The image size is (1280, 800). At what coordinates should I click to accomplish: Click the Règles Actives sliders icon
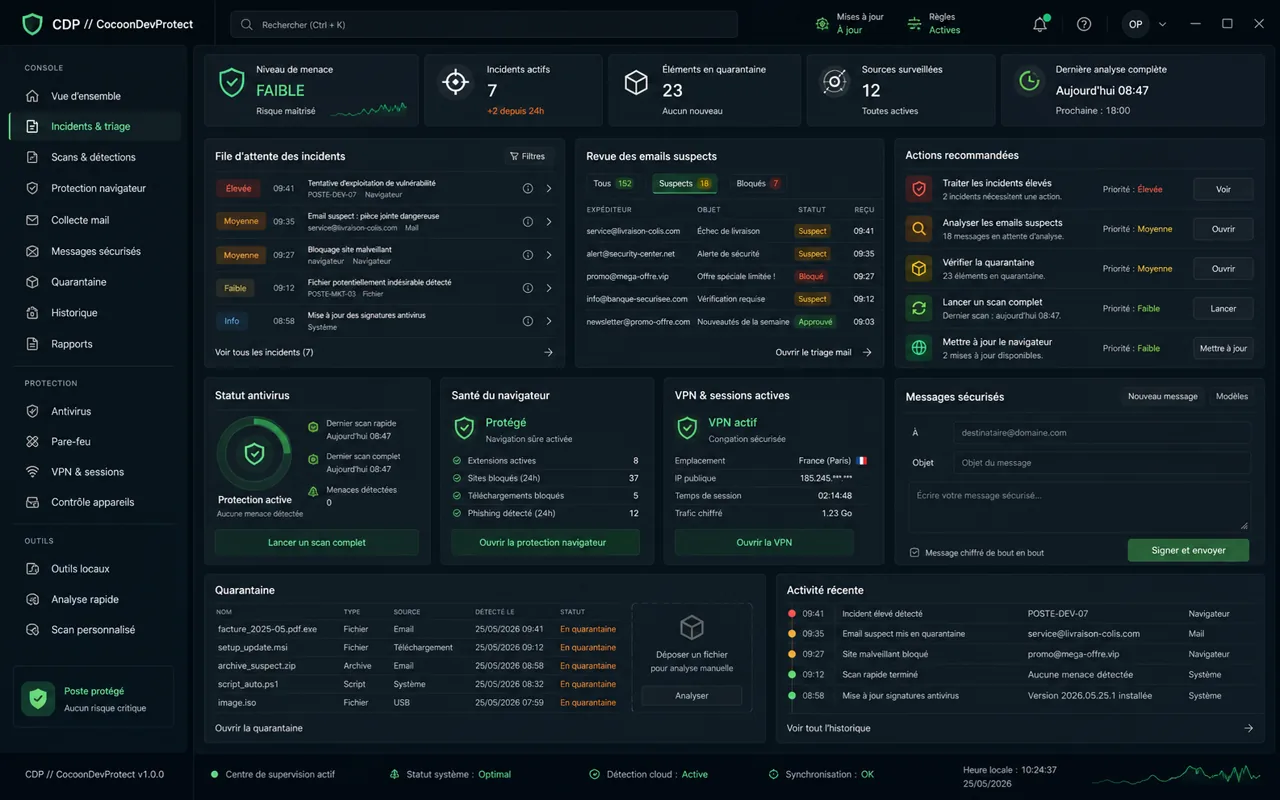[x=914, y=24]
